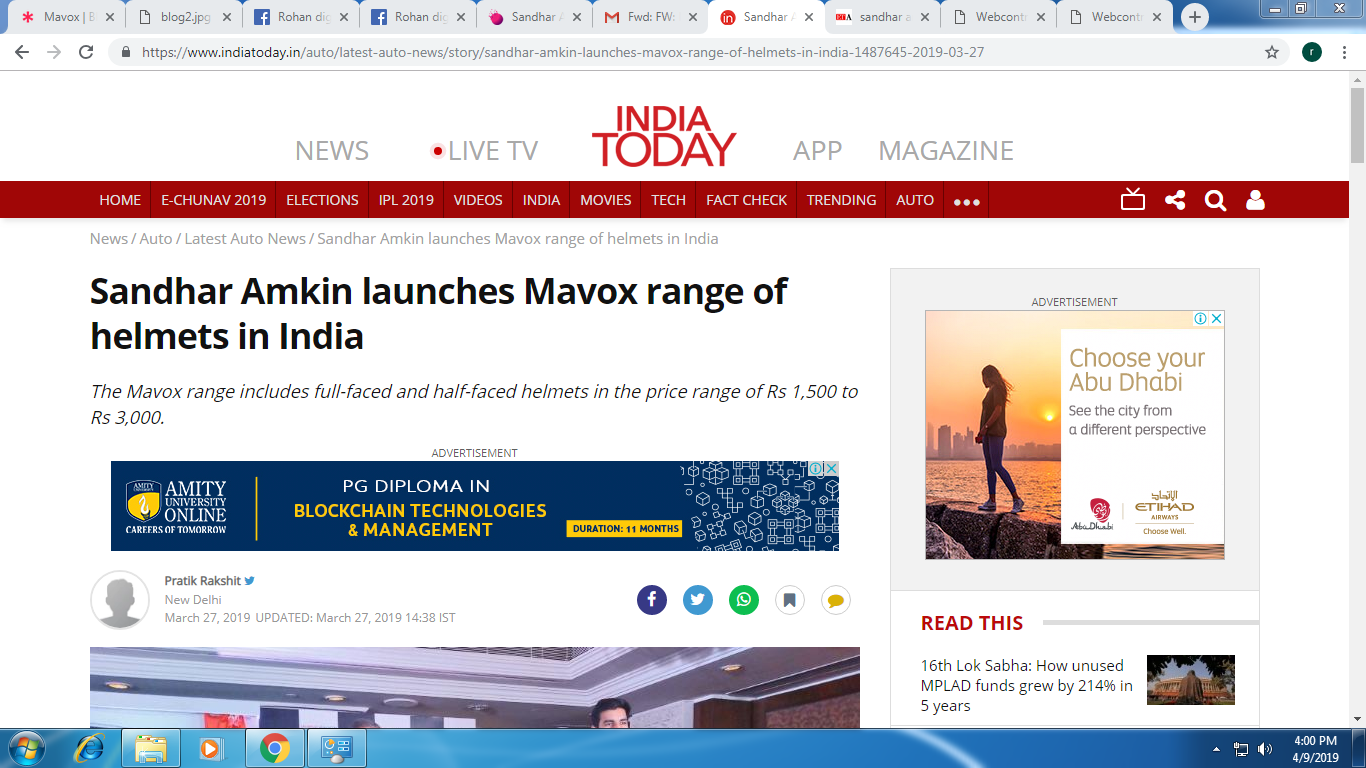
Task: Open TRENDING section
Action: click(x=841, y=200)
